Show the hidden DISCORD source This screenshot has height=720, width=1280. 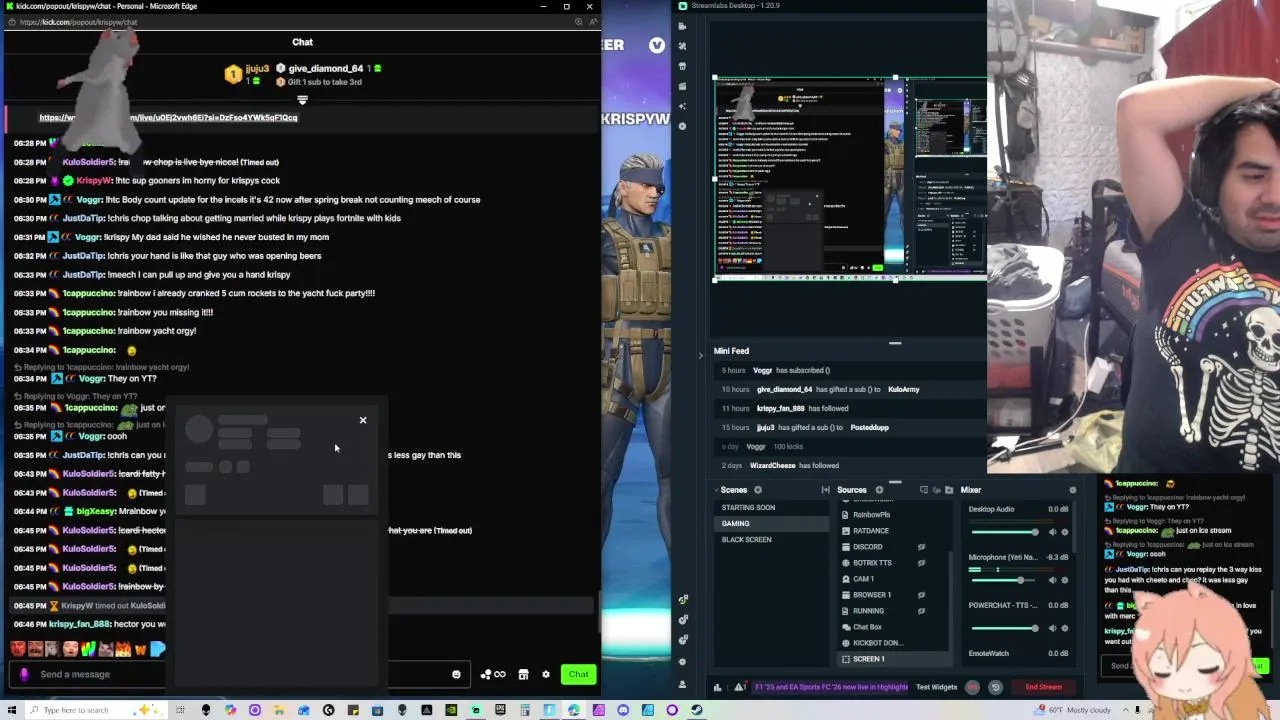click(x=921, y=547)
